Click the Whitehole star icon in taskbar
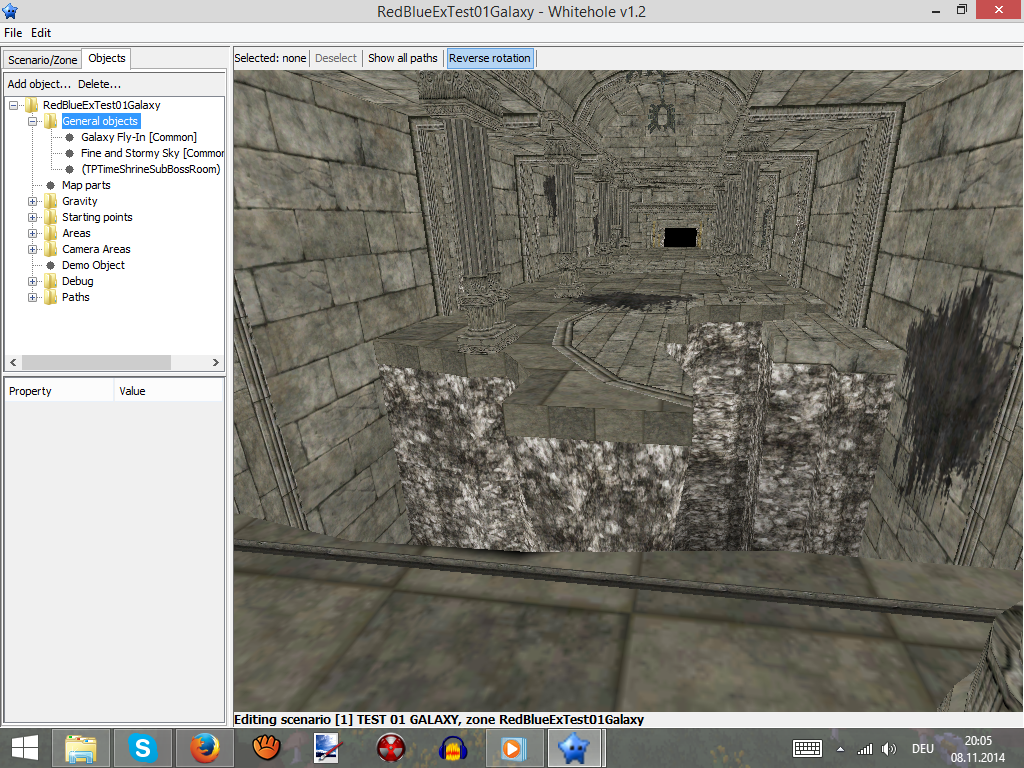 tap(573, 747)
